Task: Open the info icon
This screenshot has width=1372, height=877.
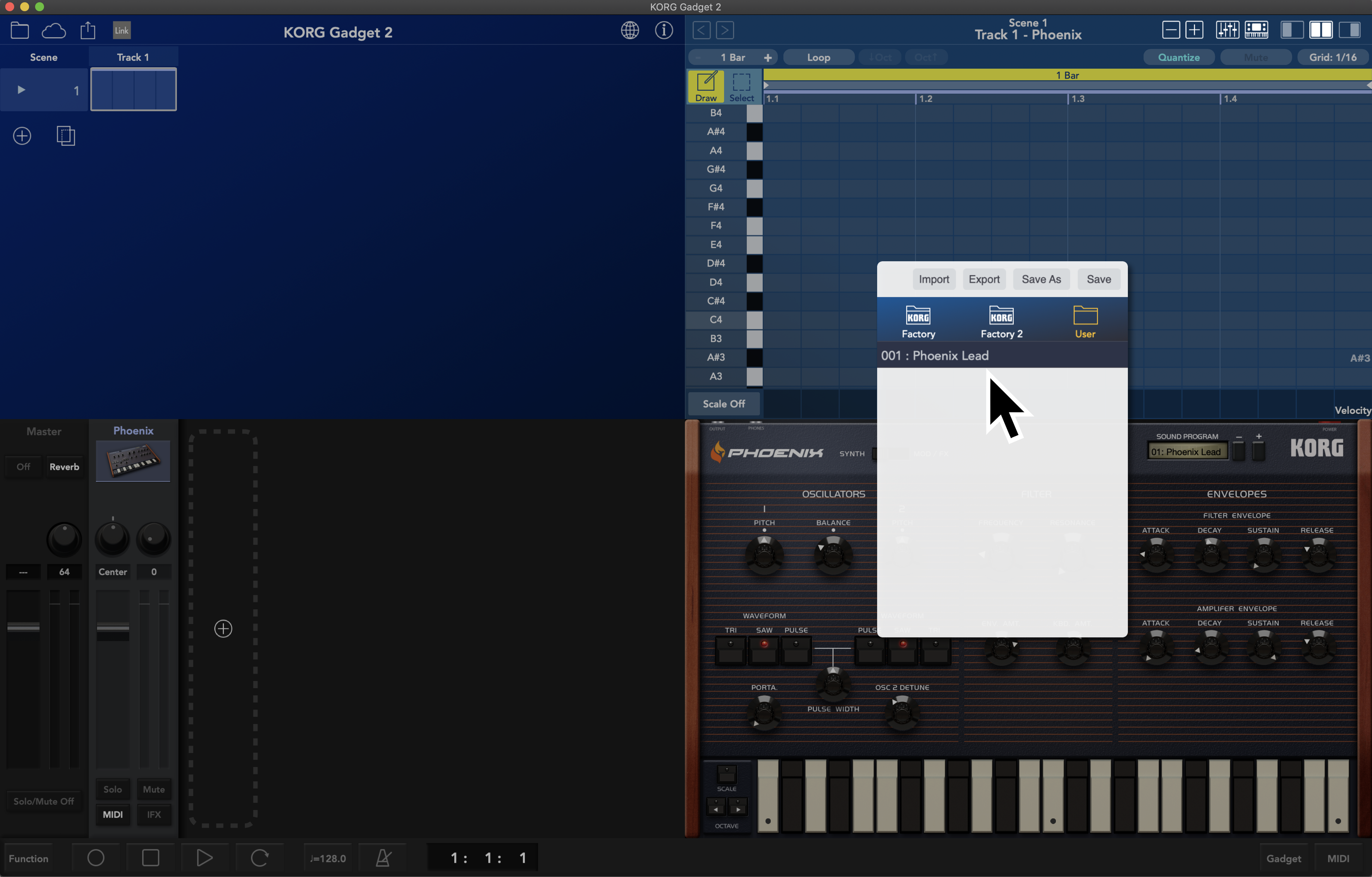Action: 664,30
